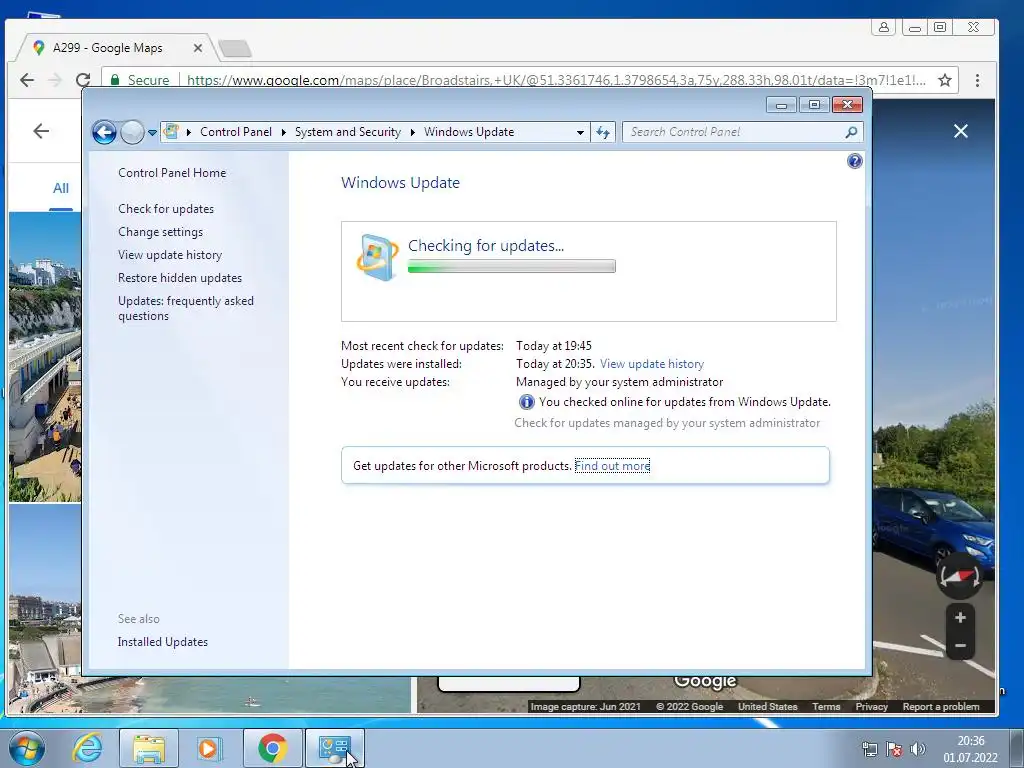This screenshot has width=1024, height=768.
Task: Maximize the Windows Update window
Action: [814, 105]
